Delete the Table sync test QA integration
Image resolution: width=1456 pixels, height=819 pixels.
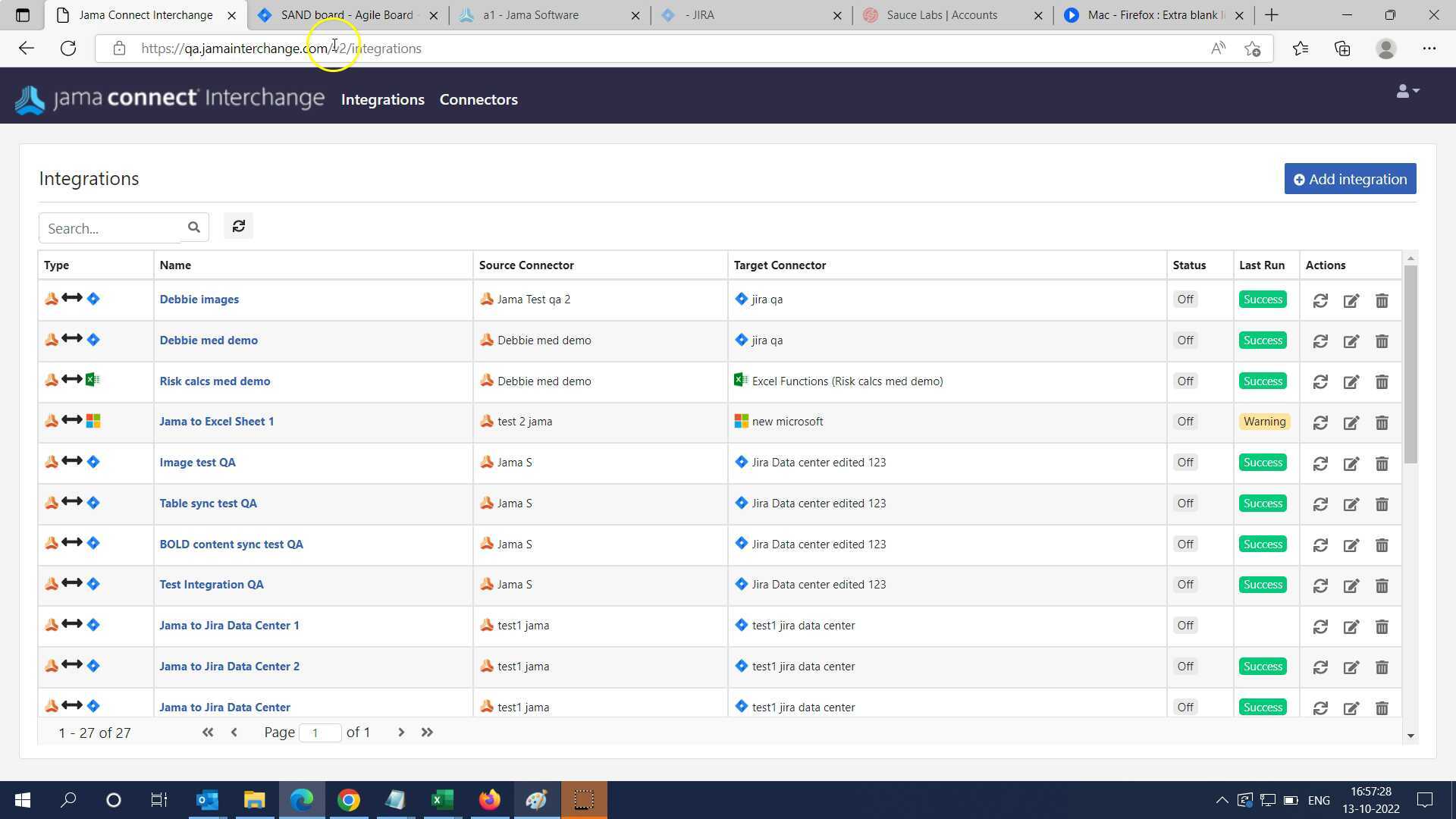(x=1382, y=504)
